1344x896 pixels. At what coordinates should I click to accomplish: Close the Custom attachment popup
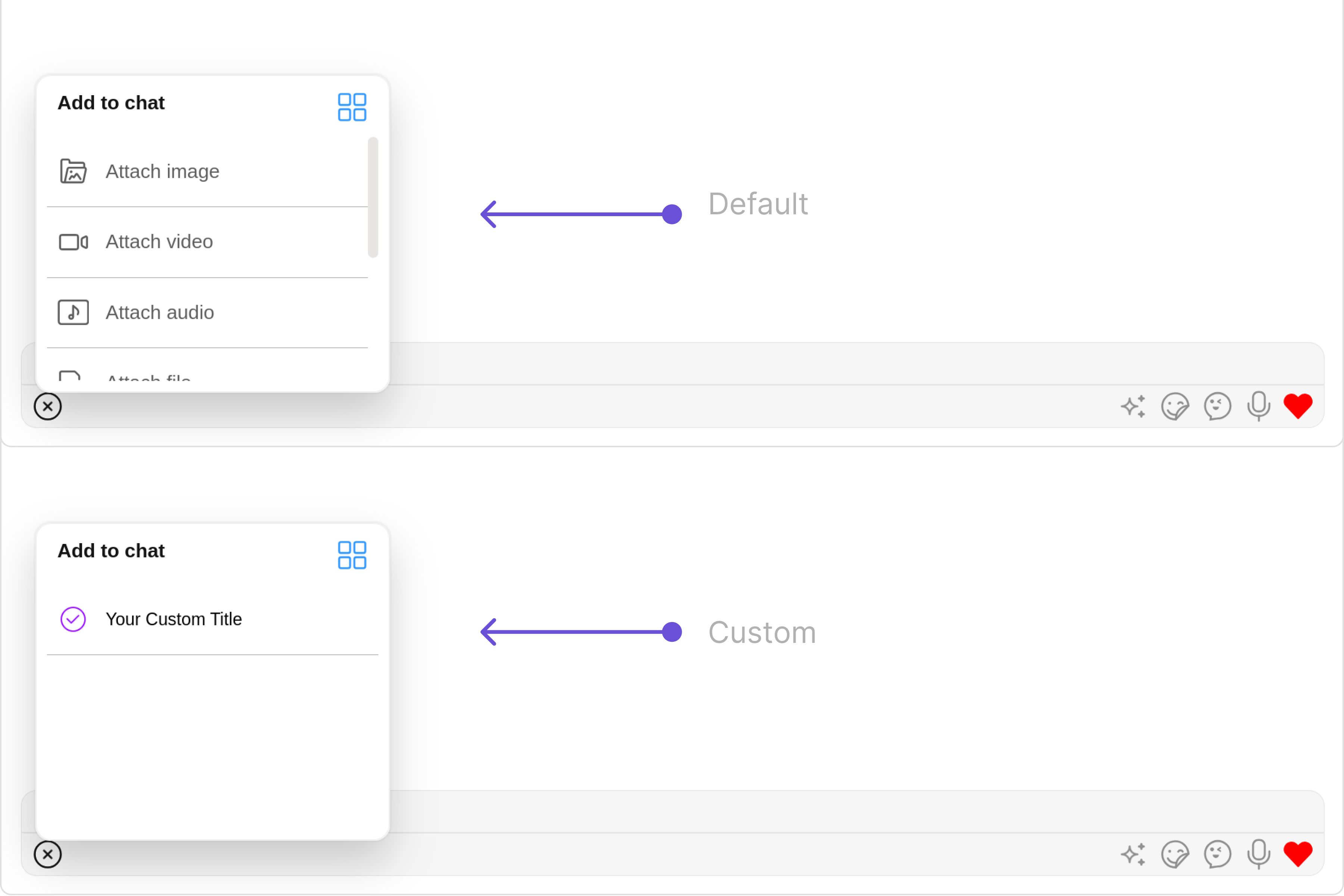click(x=47, y=855)
